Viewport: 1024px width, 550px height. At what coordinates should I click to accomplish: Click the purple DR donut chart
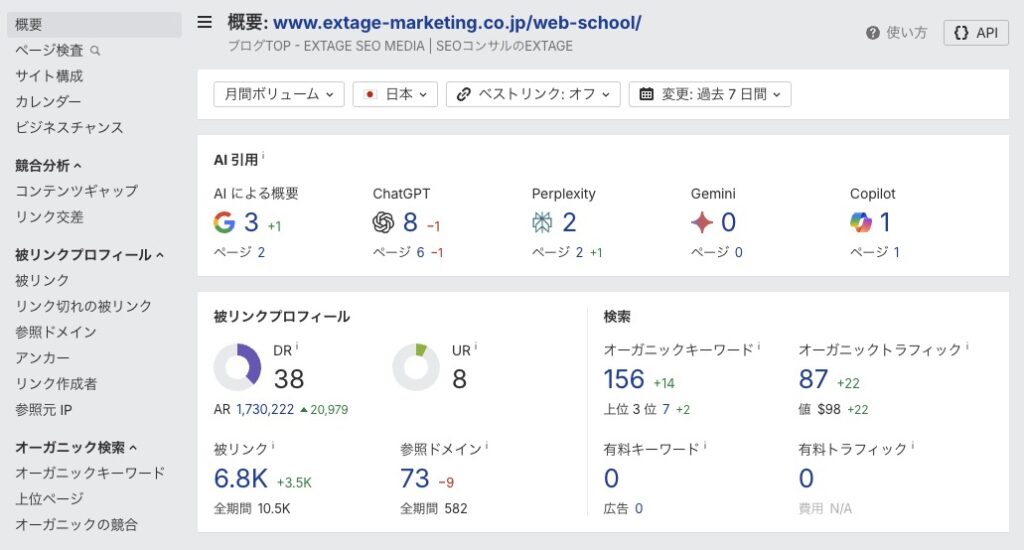(x=237, y=367)
